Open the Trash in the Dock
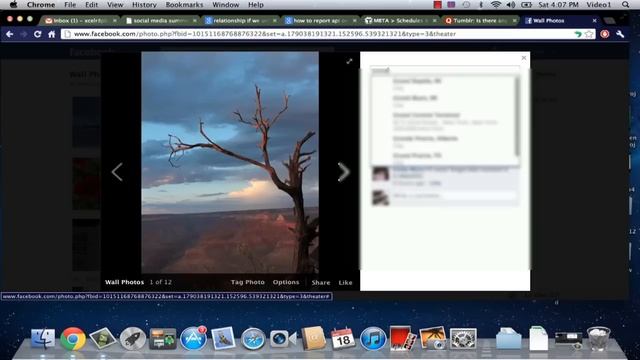The height and width of the screenshot is (360, 640). pyautogui.click(x=598, y=338)
